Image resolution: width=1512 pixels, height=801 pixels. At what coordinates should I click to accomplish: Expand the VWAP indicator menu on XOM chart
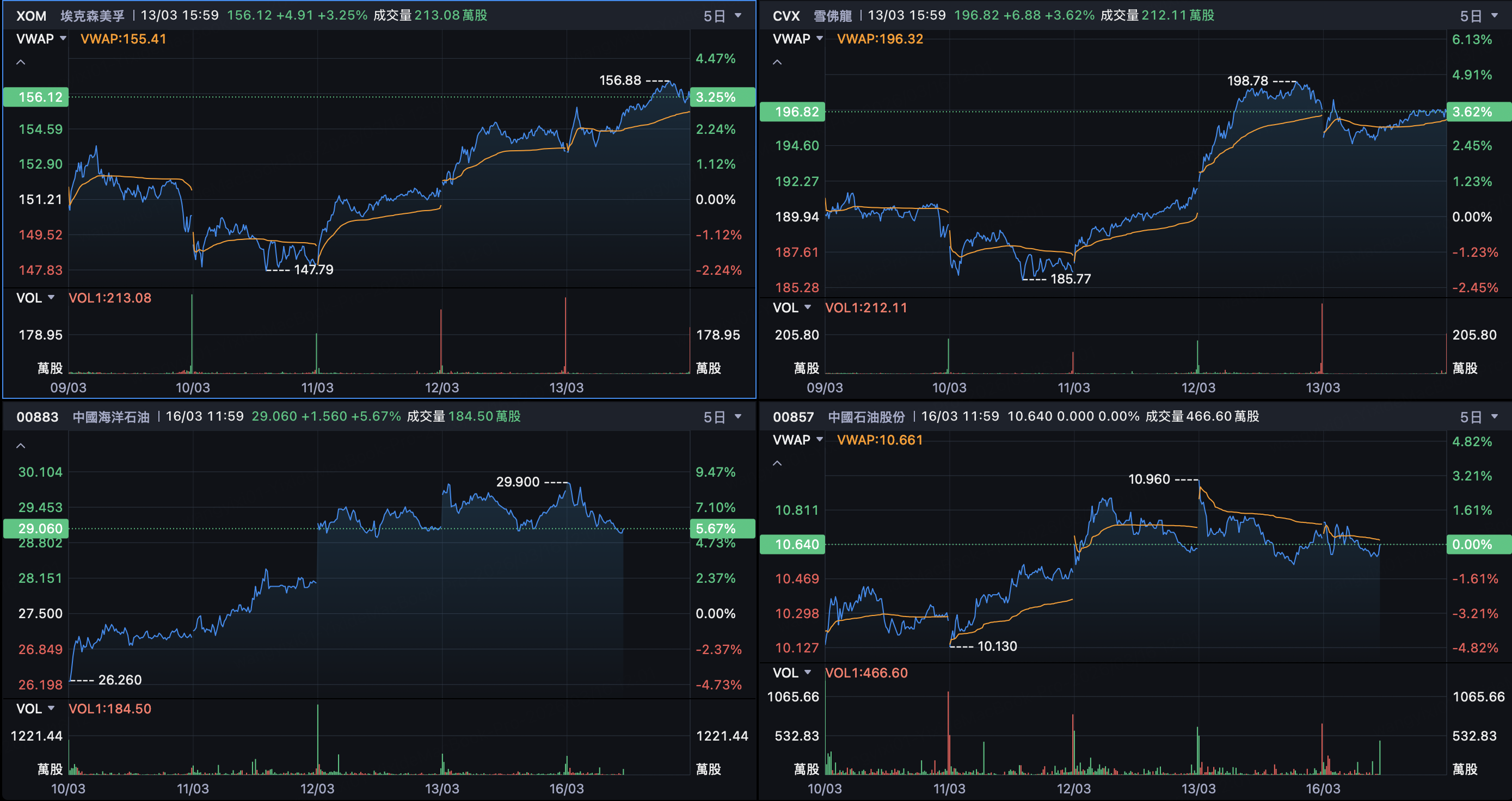pyautogui.click(x=41, y=39)
